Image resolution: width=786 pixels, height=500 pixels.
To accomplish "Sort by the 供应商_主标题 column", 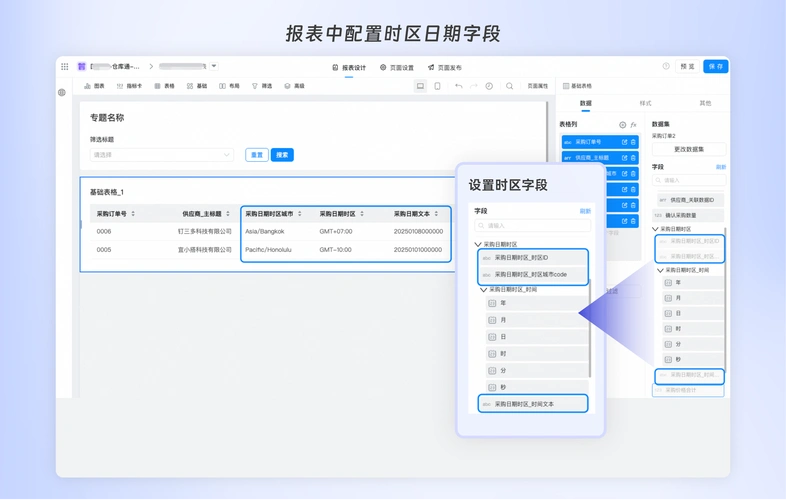I will click(228, 214).
